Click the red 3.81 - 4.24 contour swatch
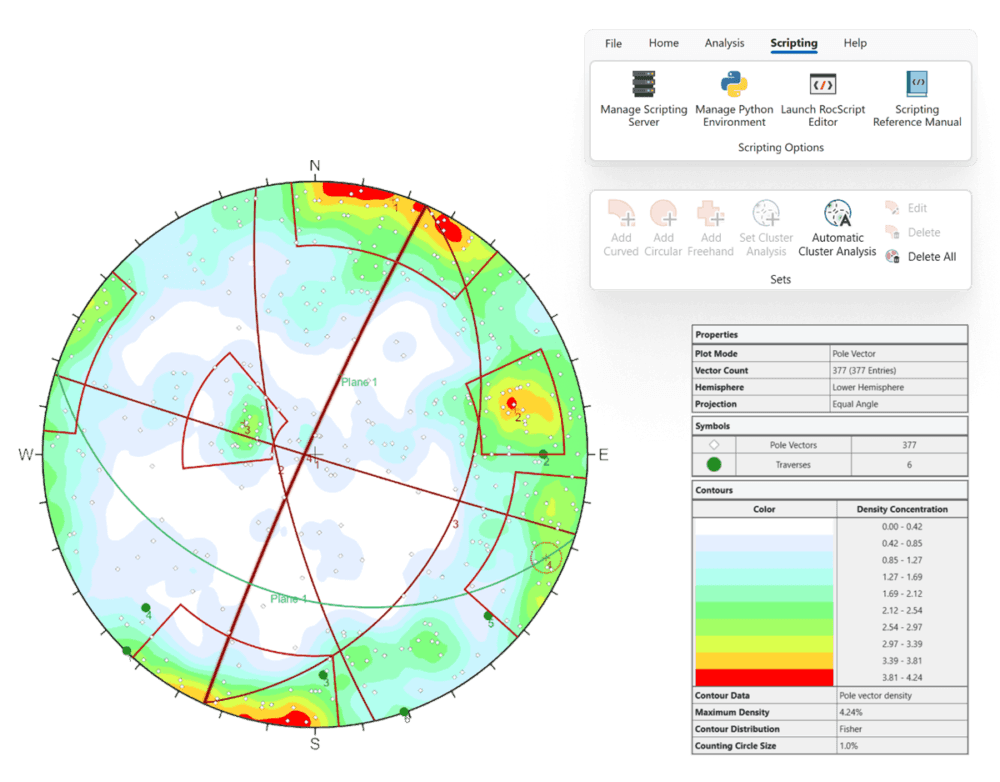 click(764, 677)
